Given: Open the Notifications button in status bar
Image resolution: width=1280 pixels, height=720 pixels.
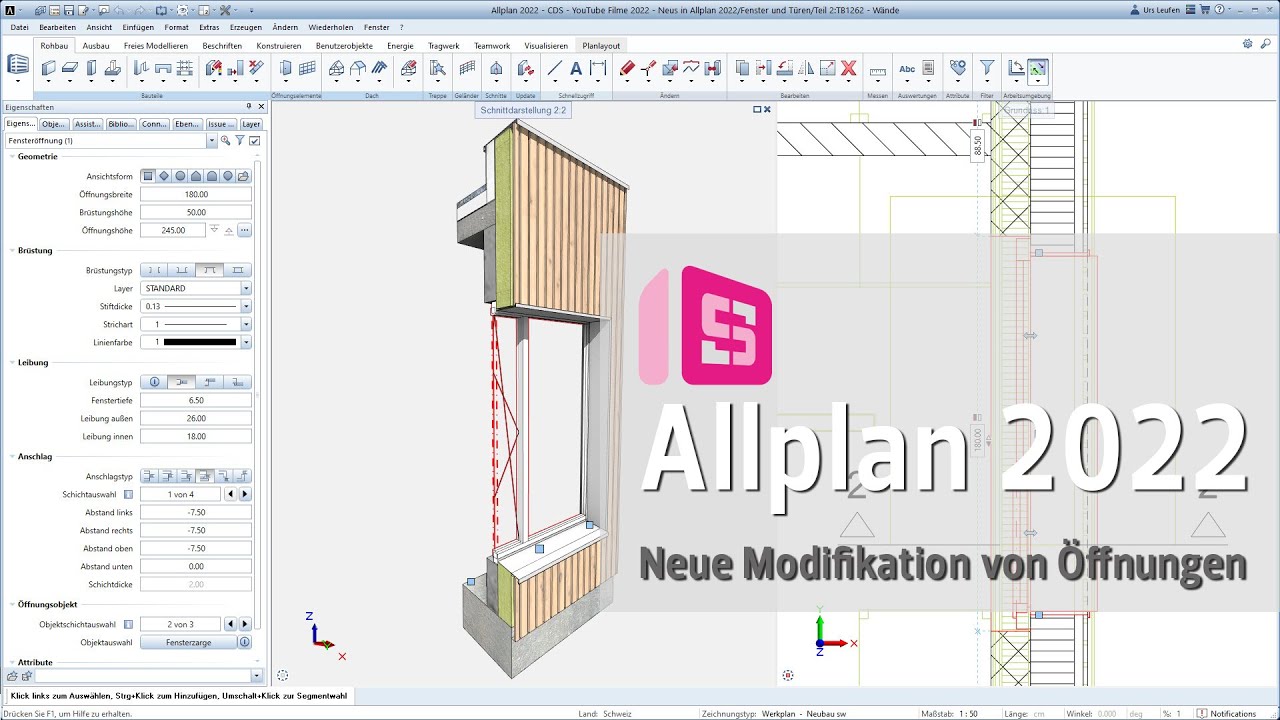Looking at the screenshot, I should [x=1226, y=714].
